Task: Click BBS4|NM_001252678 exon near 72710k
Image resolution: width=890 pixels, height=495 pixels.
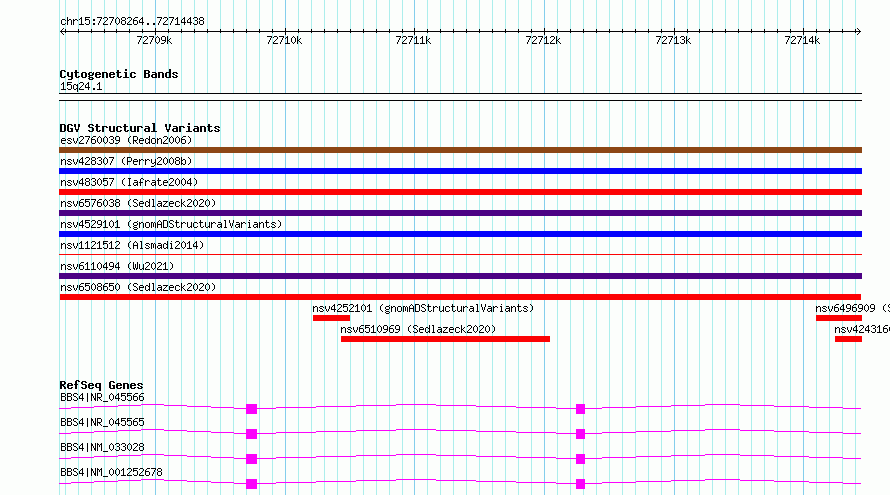Action: point(251,484)
